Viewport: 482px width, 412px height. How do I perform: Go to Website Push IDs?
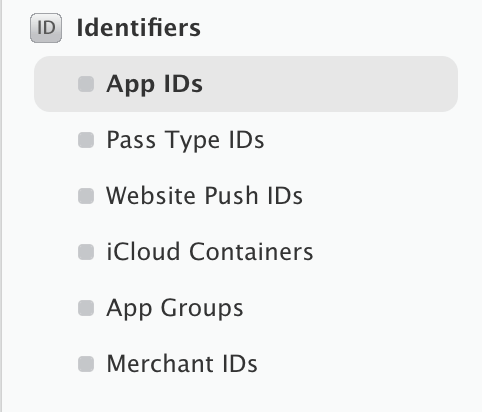point(204,196)
